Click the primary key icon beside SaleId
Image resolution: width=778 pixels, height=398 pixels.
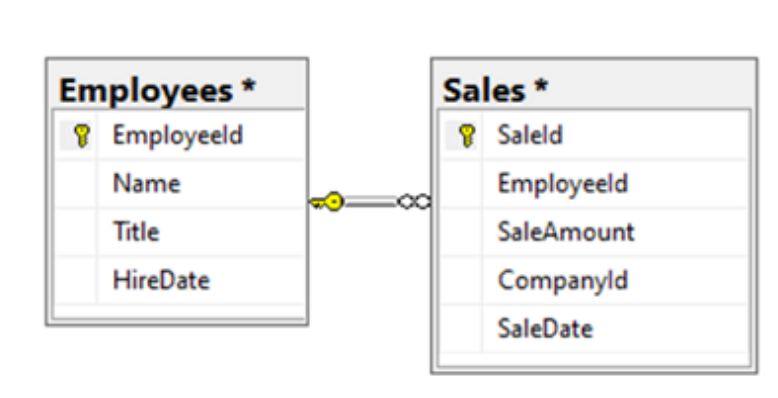click(466, 135)
